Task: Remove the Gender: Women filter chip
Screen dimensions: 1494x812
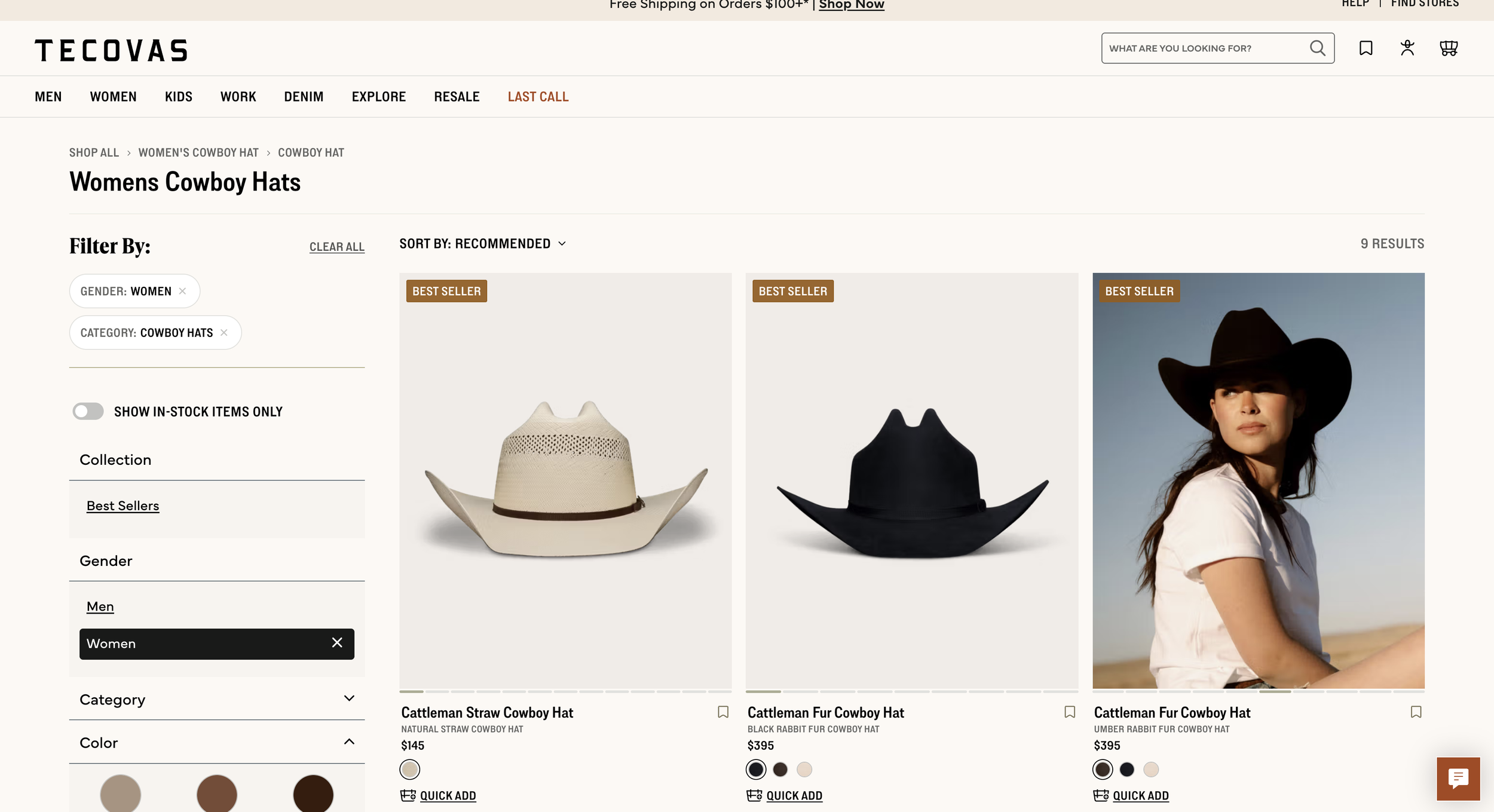Action: (183, 291)
